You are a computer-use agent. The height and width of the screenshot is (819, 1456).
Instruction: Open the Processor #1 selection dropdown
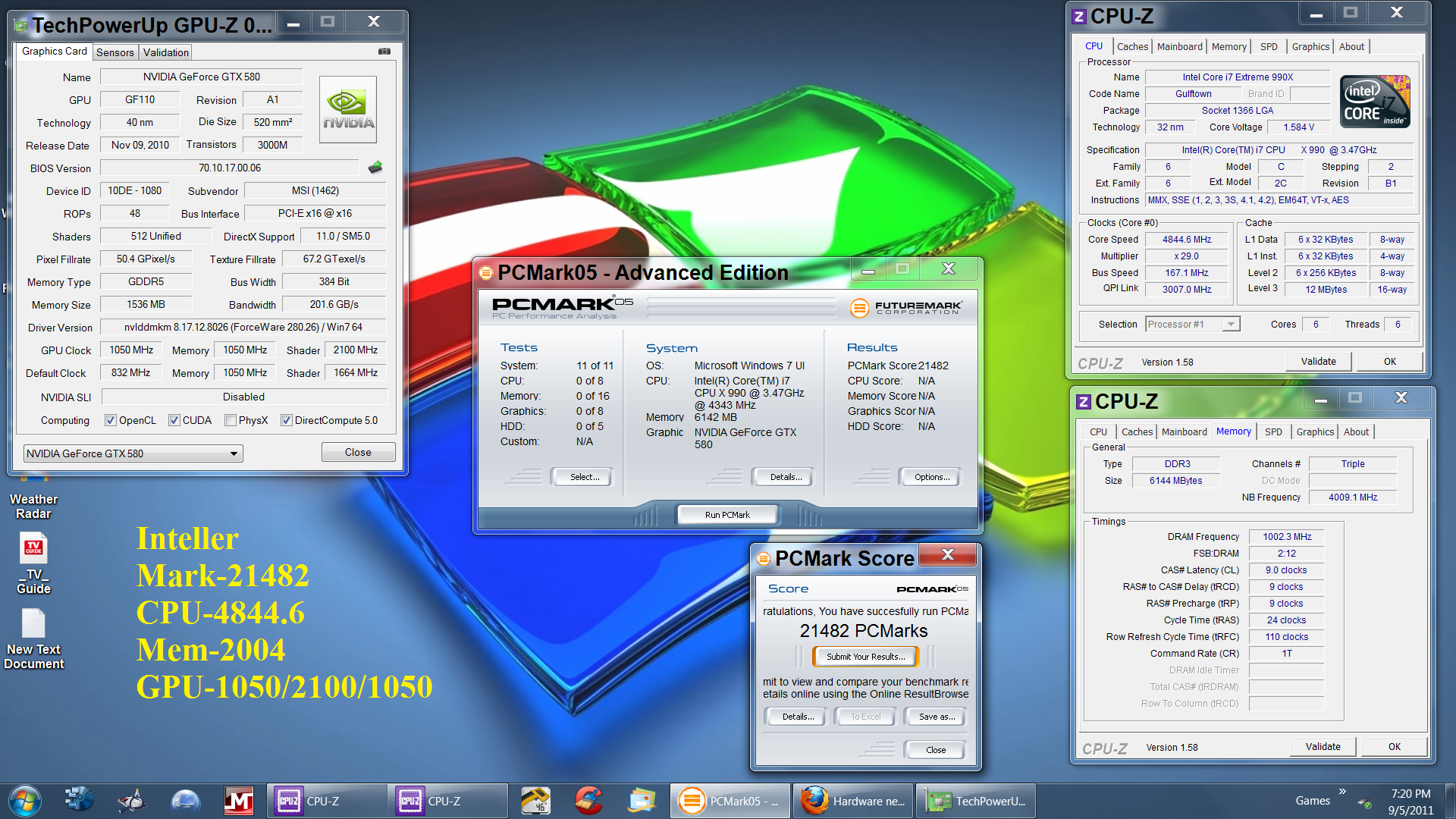coord(1192,325)
